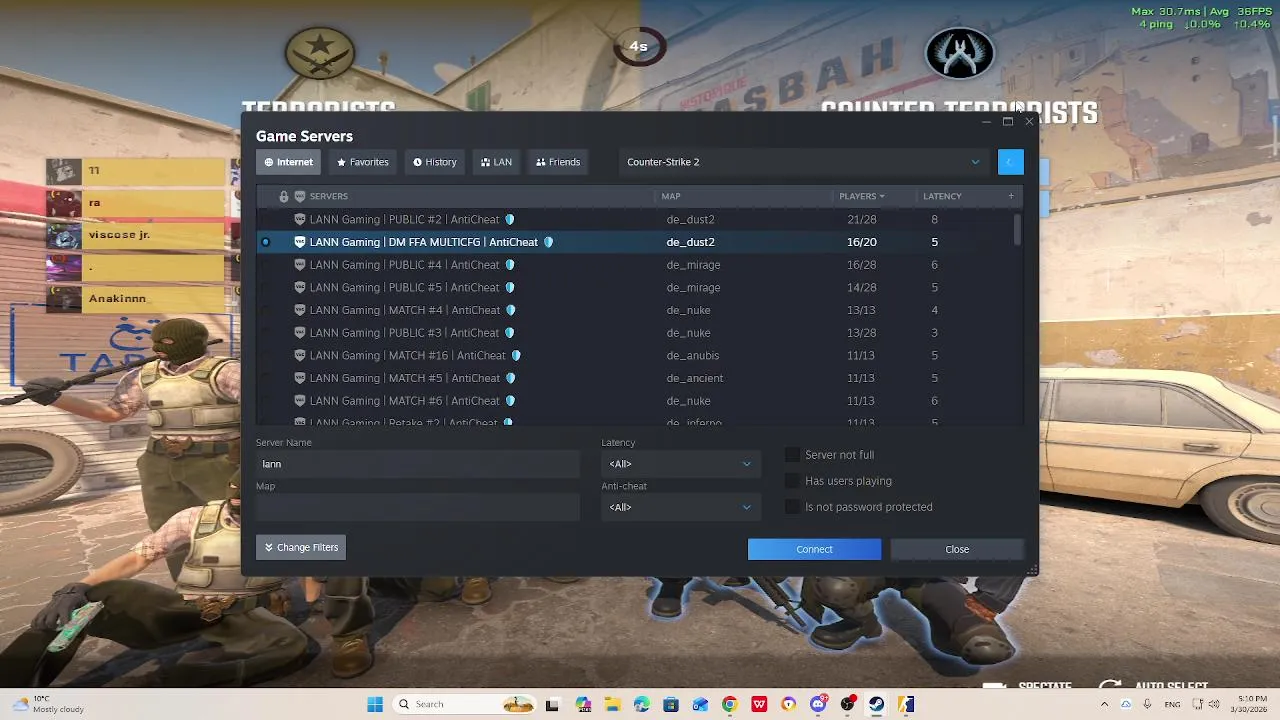Screen dimensions: 1280x720
Task: Switch to the Internet tab
Action: pos(289,162)
